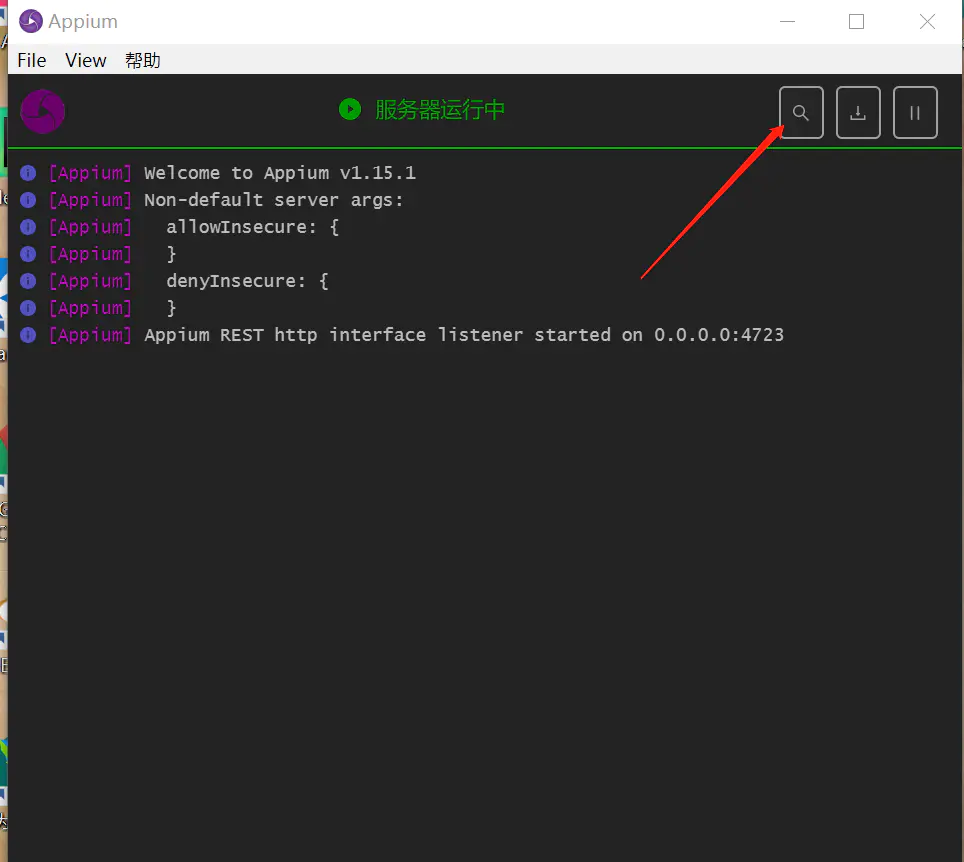Select the 'allowInsecure: {' log line

252,227
